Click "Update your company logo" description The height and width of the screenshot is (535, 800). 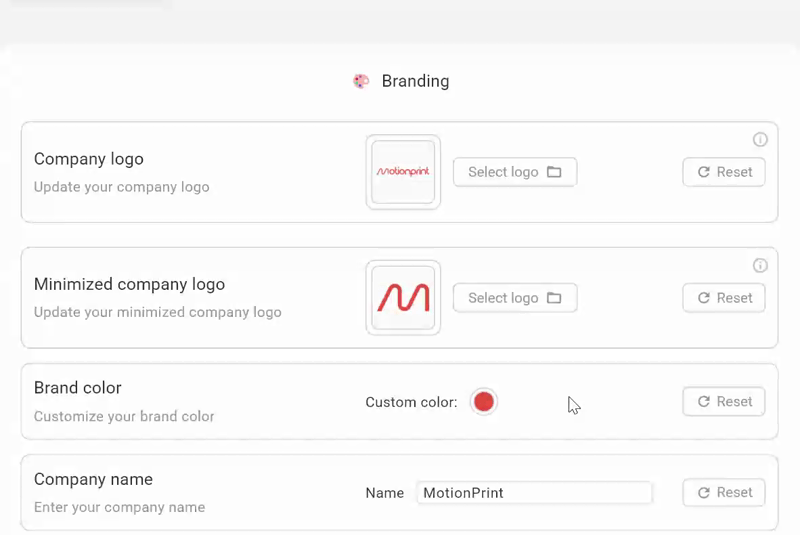[121, 187]
